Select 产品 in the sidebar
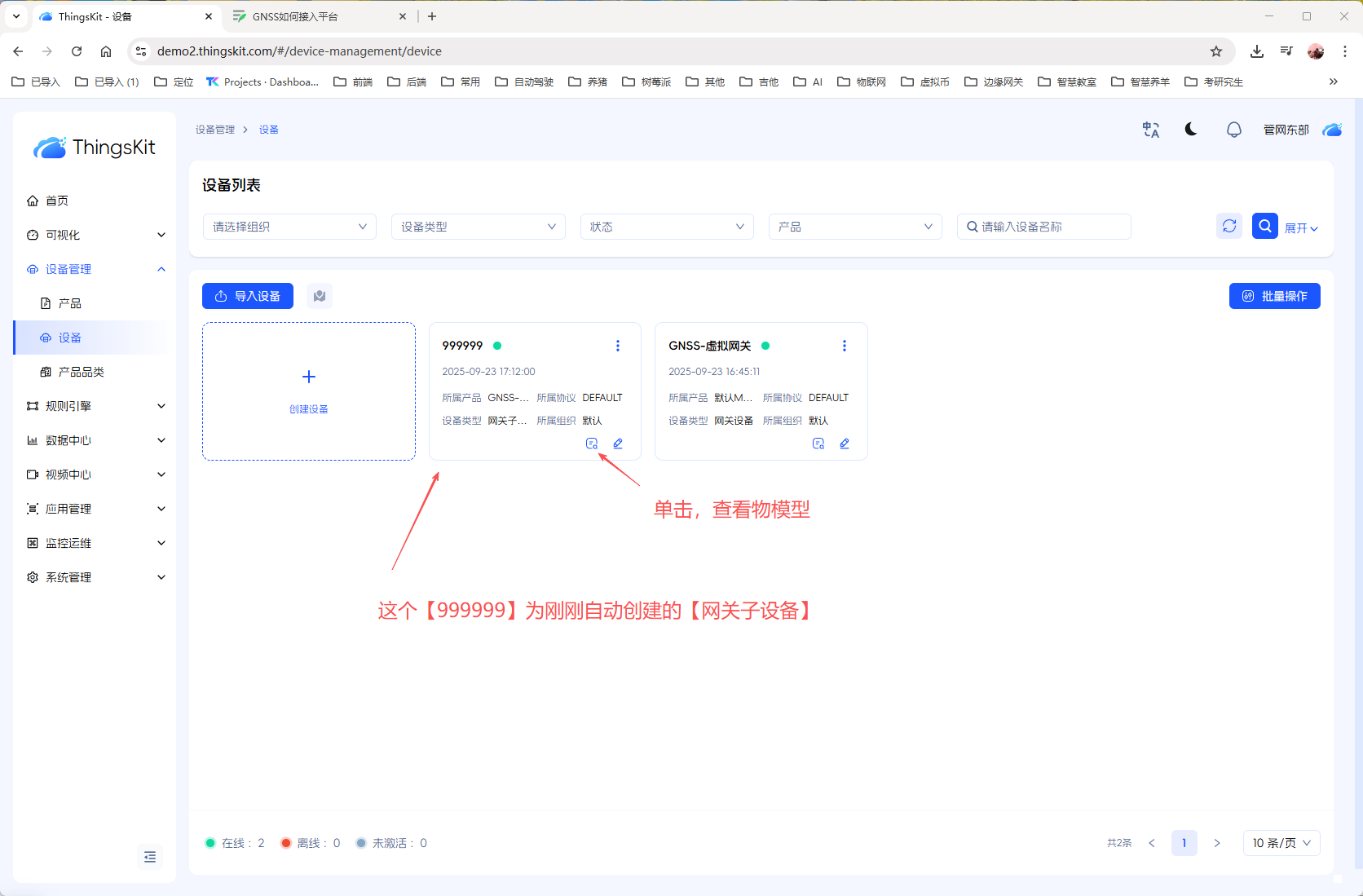This screenshot has width=1363, height=896. click(x=70, y=303)
